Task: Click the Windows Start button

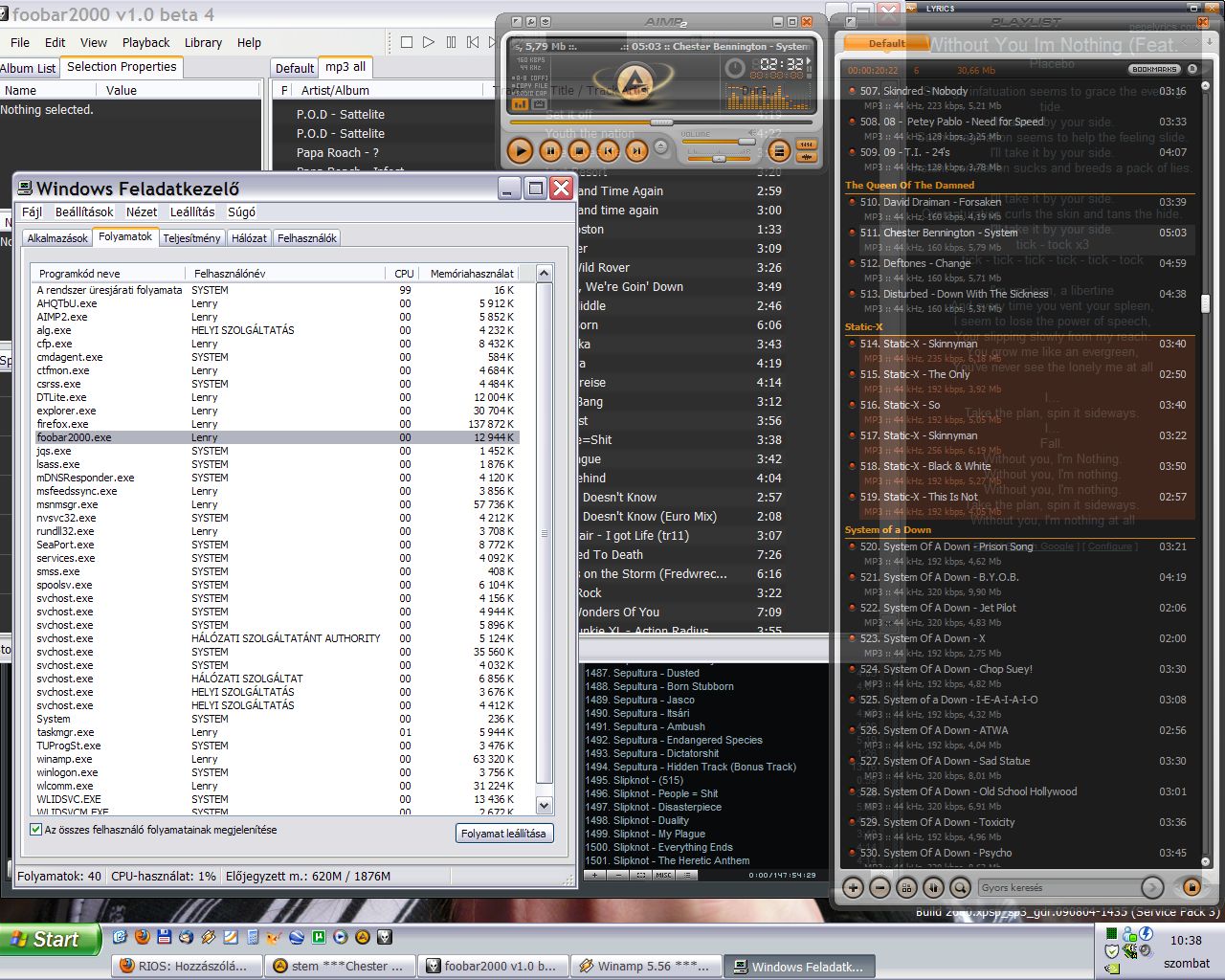Action: (50, 939)
